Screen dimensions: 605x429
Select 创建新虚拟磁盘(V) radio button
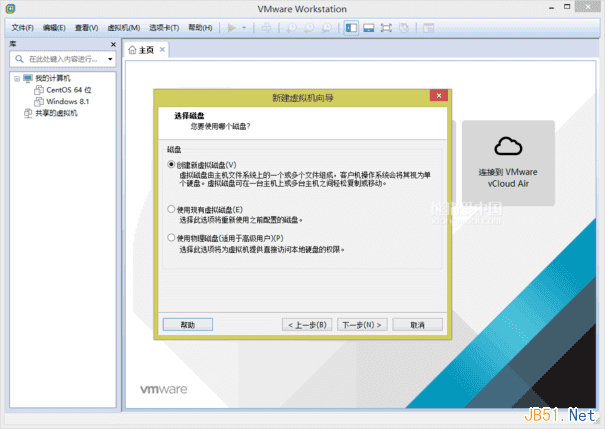click(171, 165)
